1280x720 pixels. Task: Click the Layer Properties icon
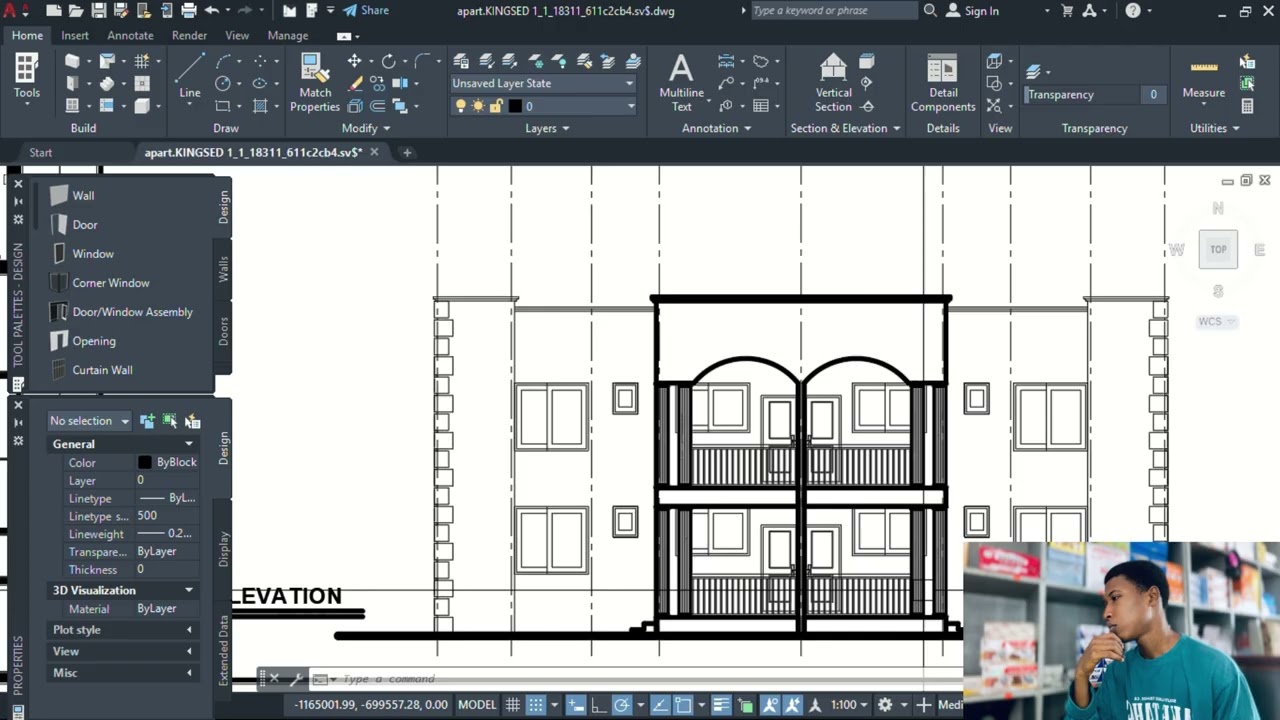point(462,61)
